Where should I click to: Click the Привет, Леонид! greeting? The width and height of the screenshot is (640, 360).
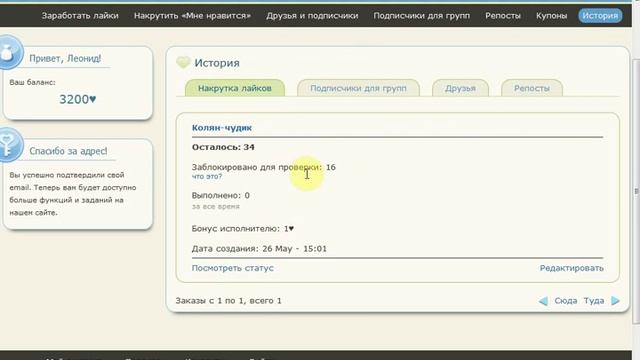tap(65, 58)
